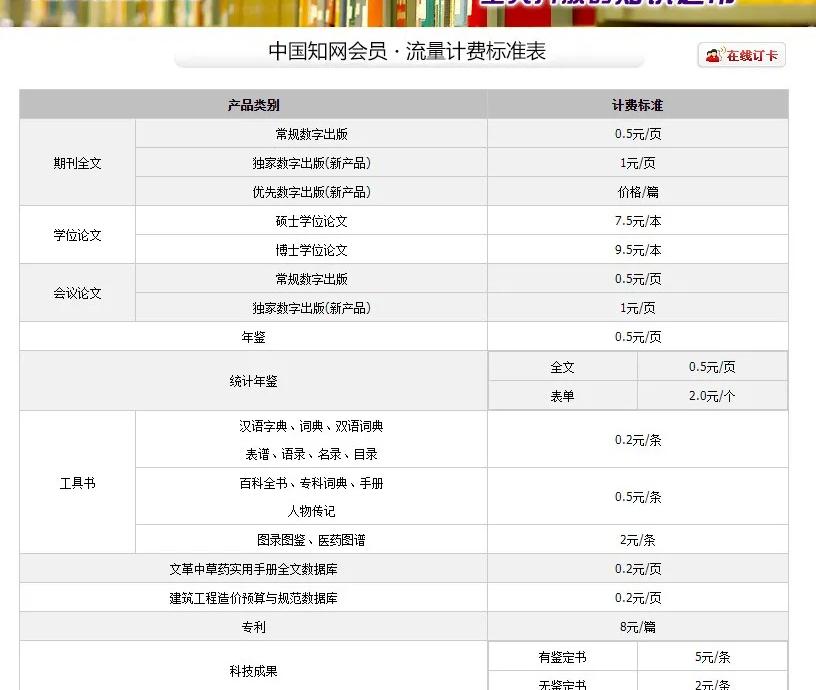Click the 专利 row label
Viewport: 816px width, 690px height.
[253, 627]
